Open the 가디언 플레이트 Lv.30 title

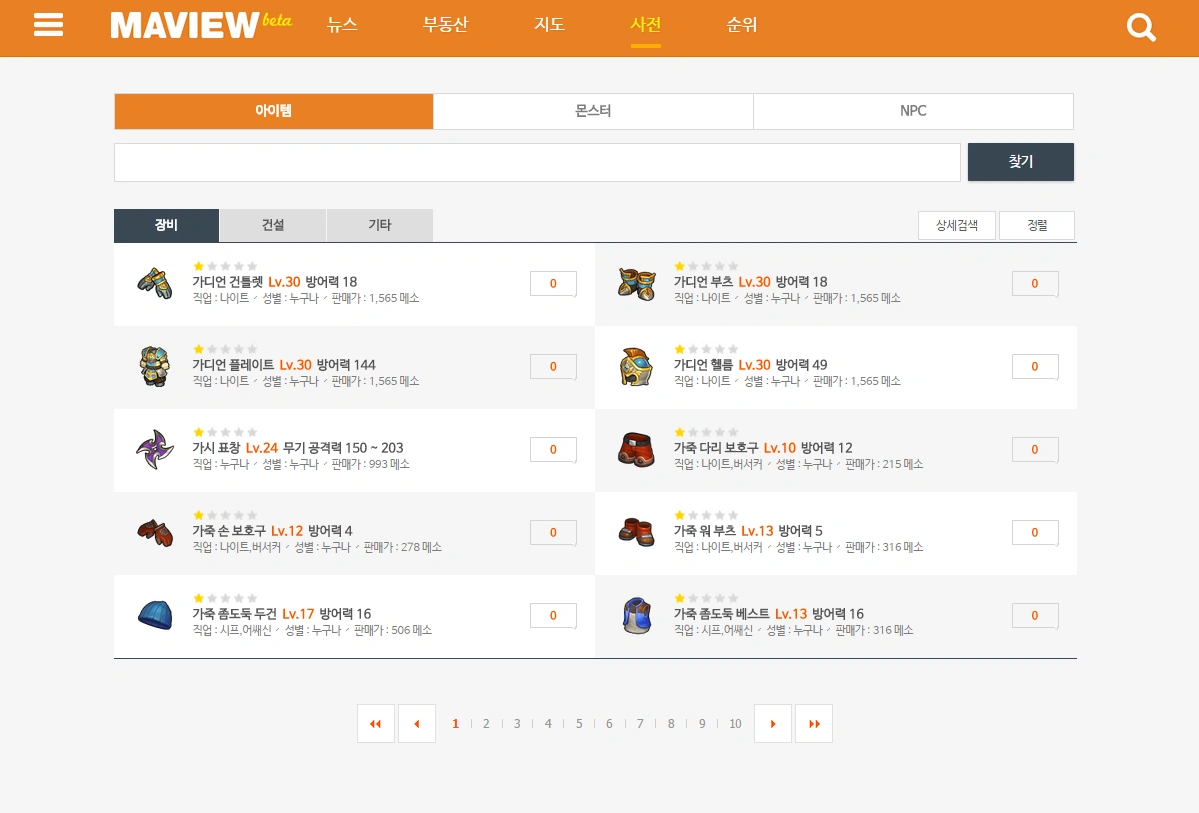click(x=252, y=365)
